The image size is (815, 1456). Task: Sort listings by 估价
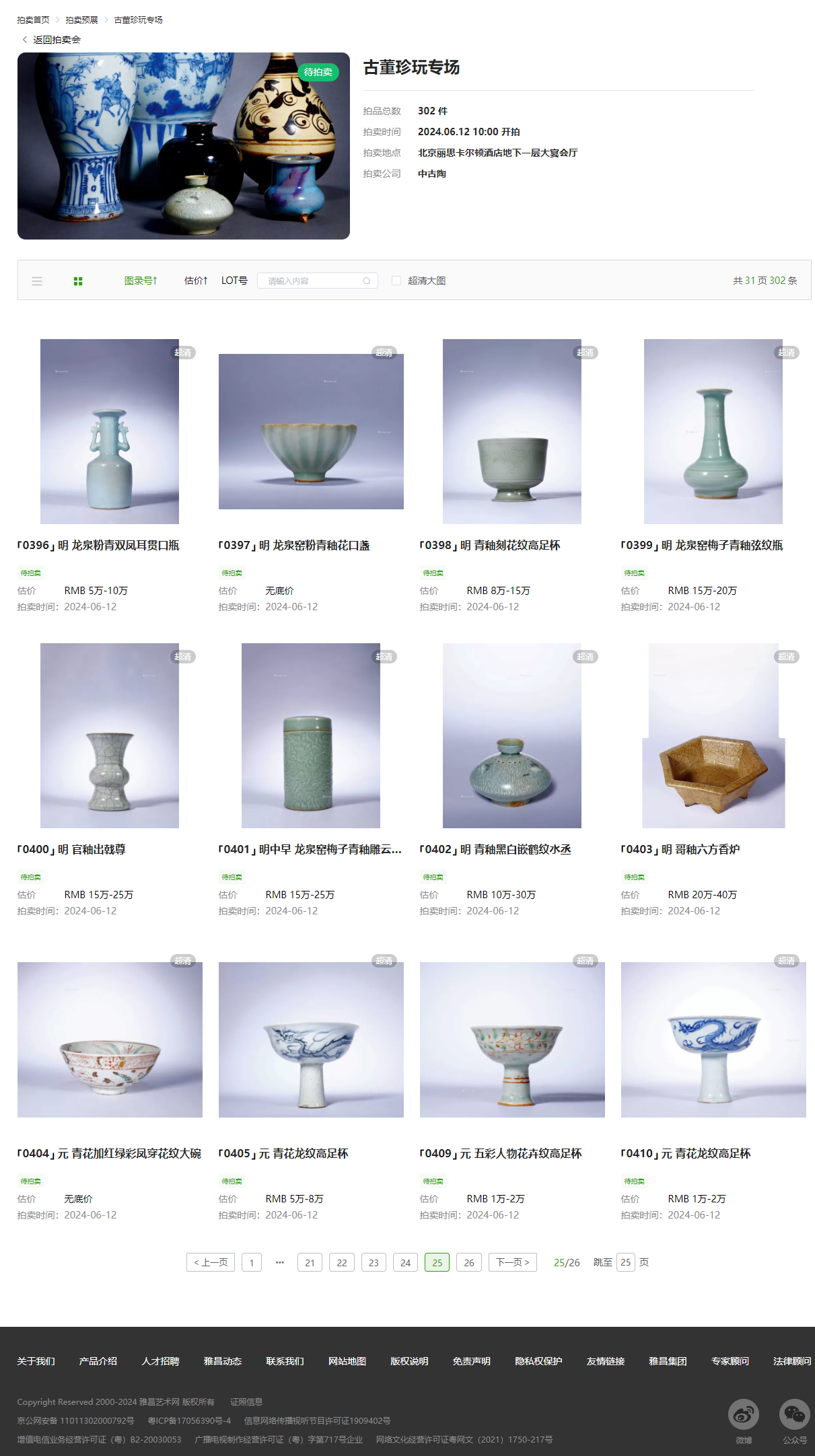[x=196, y=281]
